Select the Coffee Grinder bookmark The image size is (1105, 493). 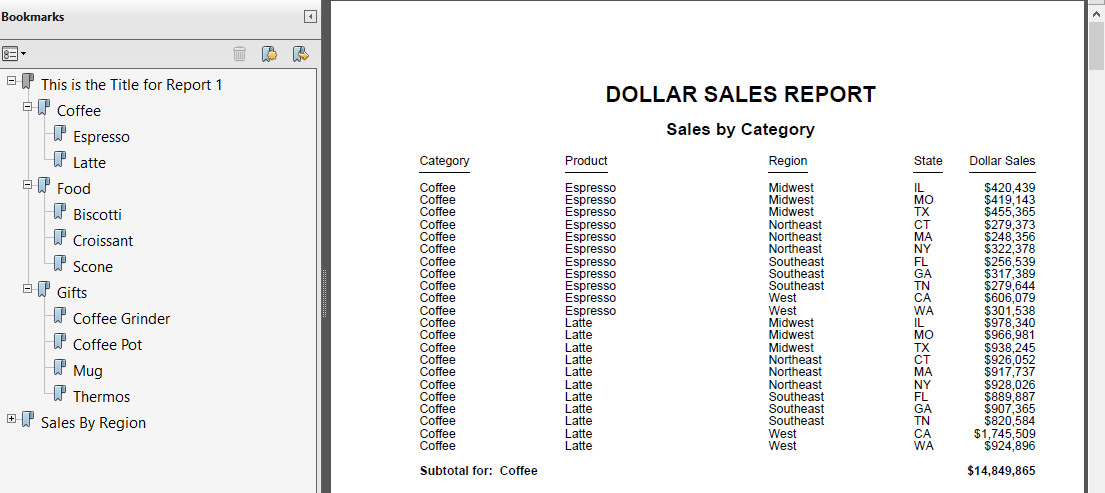tap(122, 319)
